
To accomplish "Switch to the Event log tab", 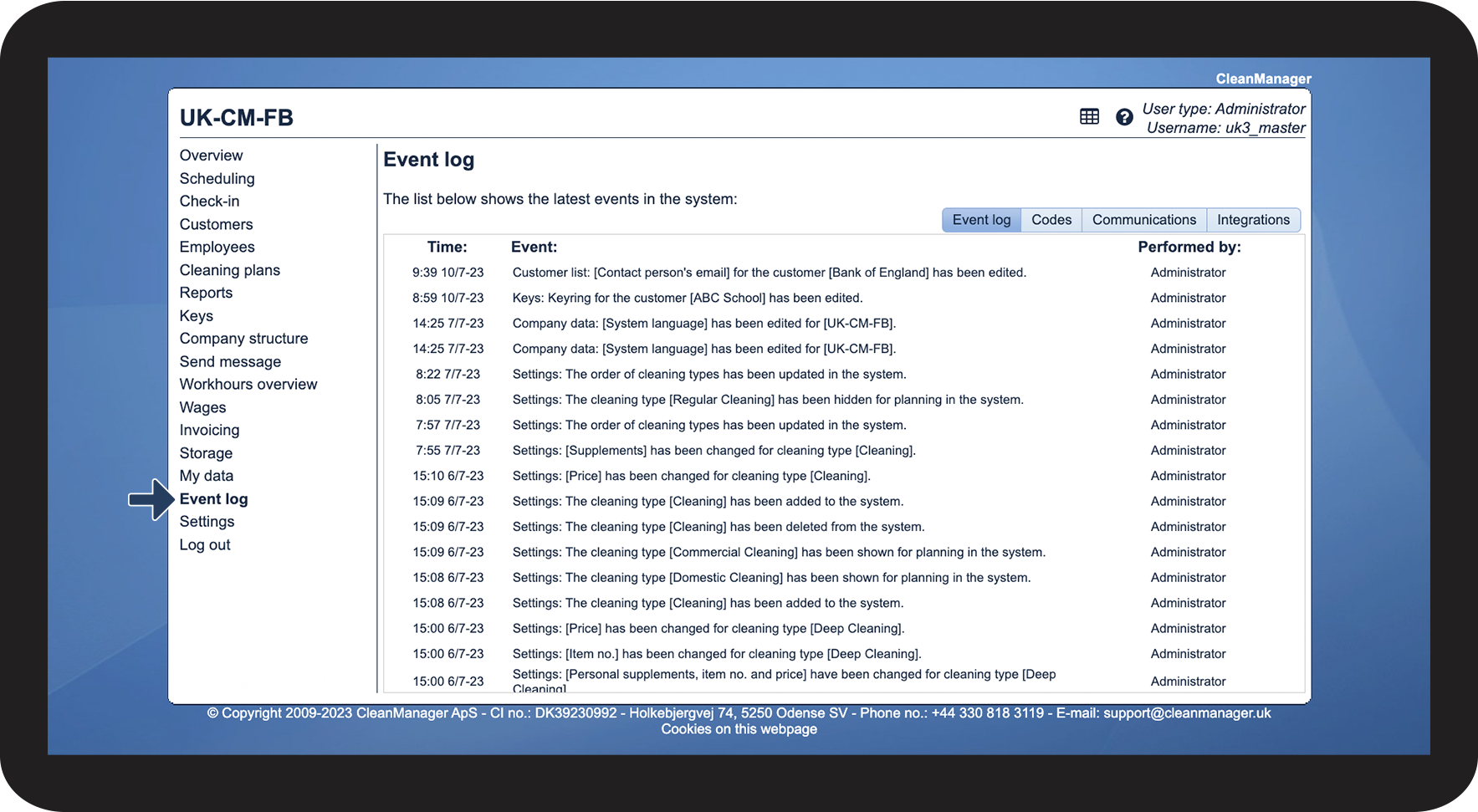I will (981, 220).
